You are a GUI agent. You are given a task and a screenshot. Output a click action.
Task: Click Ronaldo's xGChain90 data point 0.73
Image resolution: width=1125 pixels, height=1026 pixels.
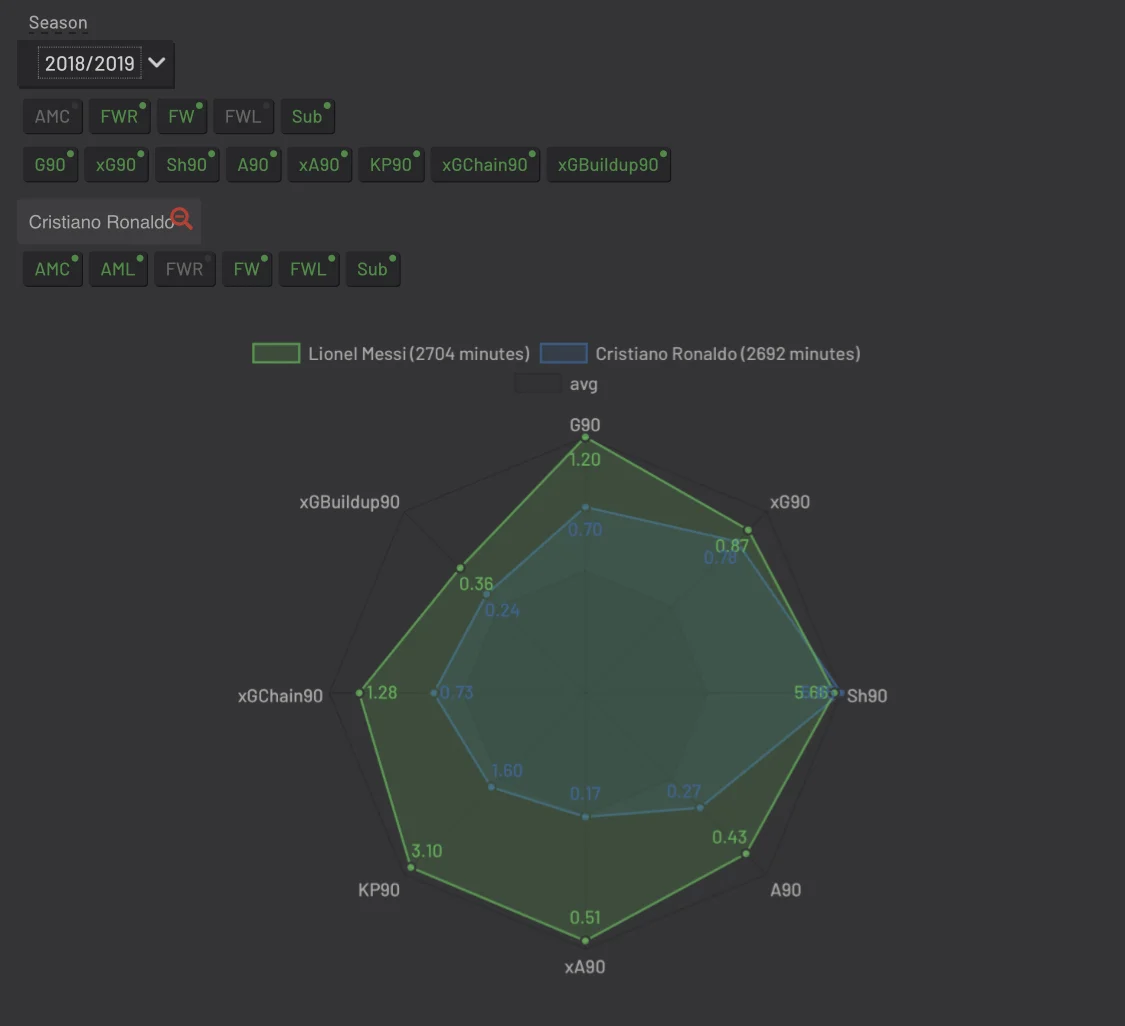point(434,693)
